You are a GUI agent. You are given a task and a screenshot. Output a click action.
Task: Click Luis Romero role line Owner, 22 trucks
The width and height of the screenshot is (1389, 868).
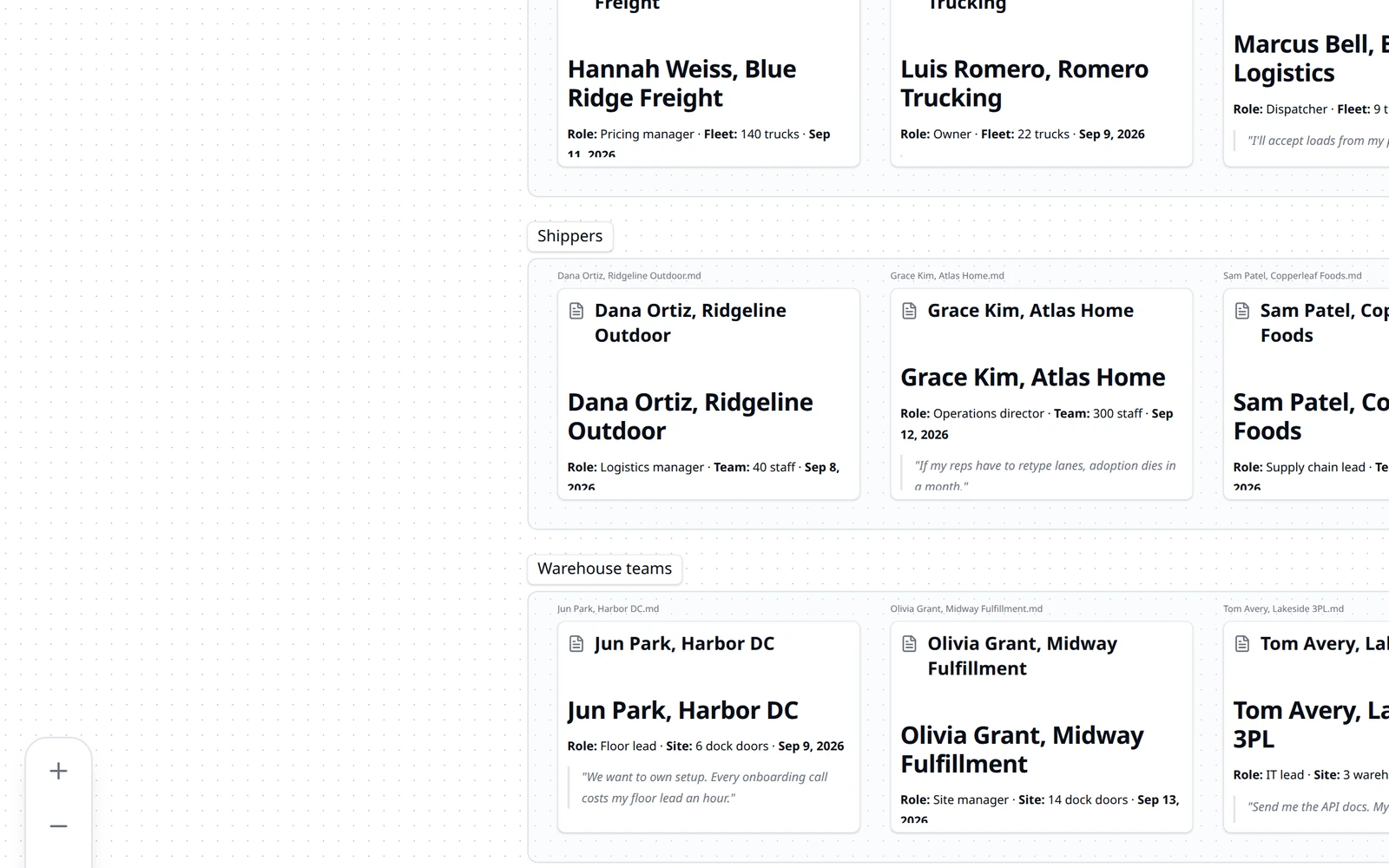point(1023,135)
